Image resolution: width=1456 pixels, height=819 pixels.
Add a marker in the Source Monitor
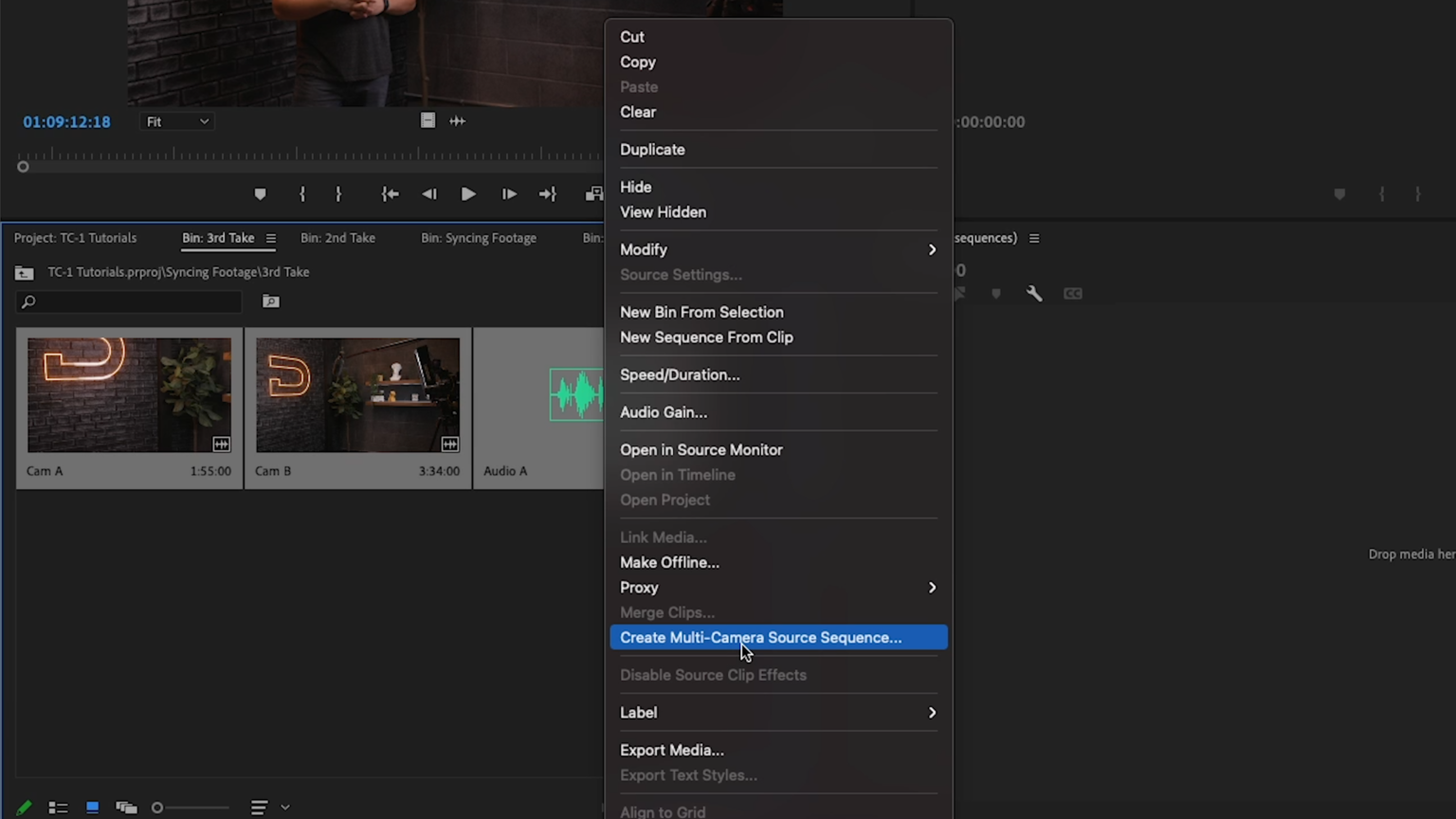pyautogui.click(x=261, y=193)
